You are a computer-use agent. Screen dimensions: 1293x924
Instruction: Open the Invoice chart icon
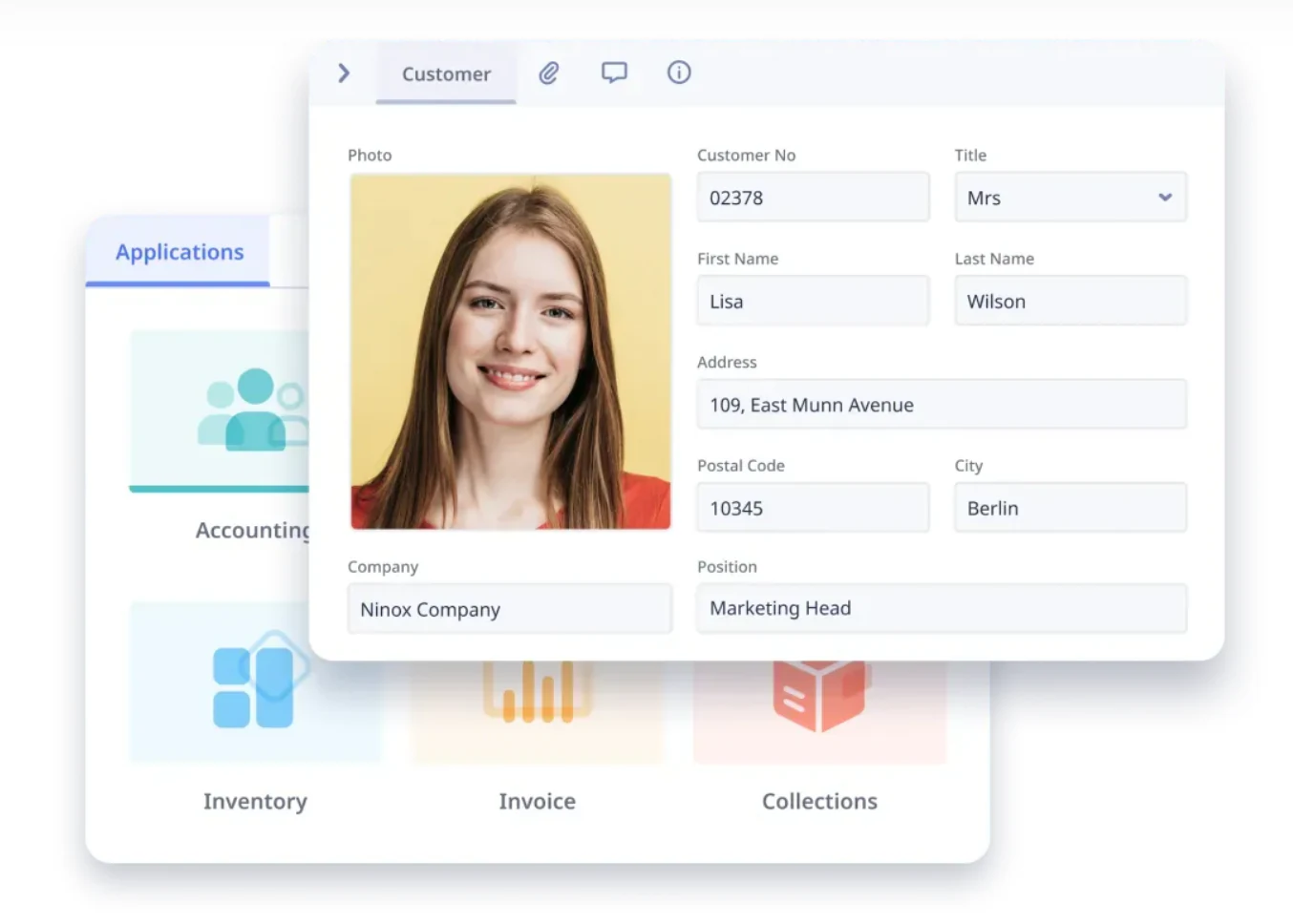click(538, 691)
